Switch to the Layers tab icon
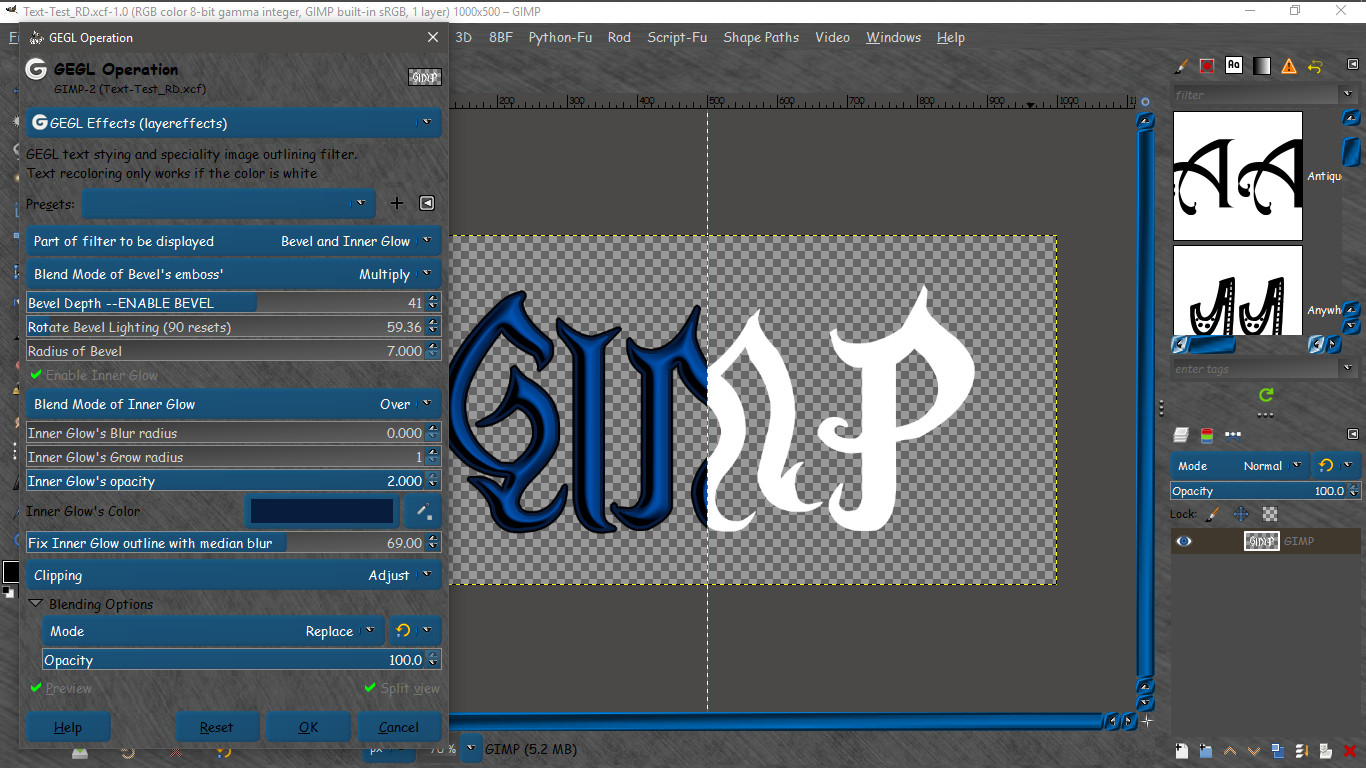Screen dimensions: 1366x768 (1181, 435)
